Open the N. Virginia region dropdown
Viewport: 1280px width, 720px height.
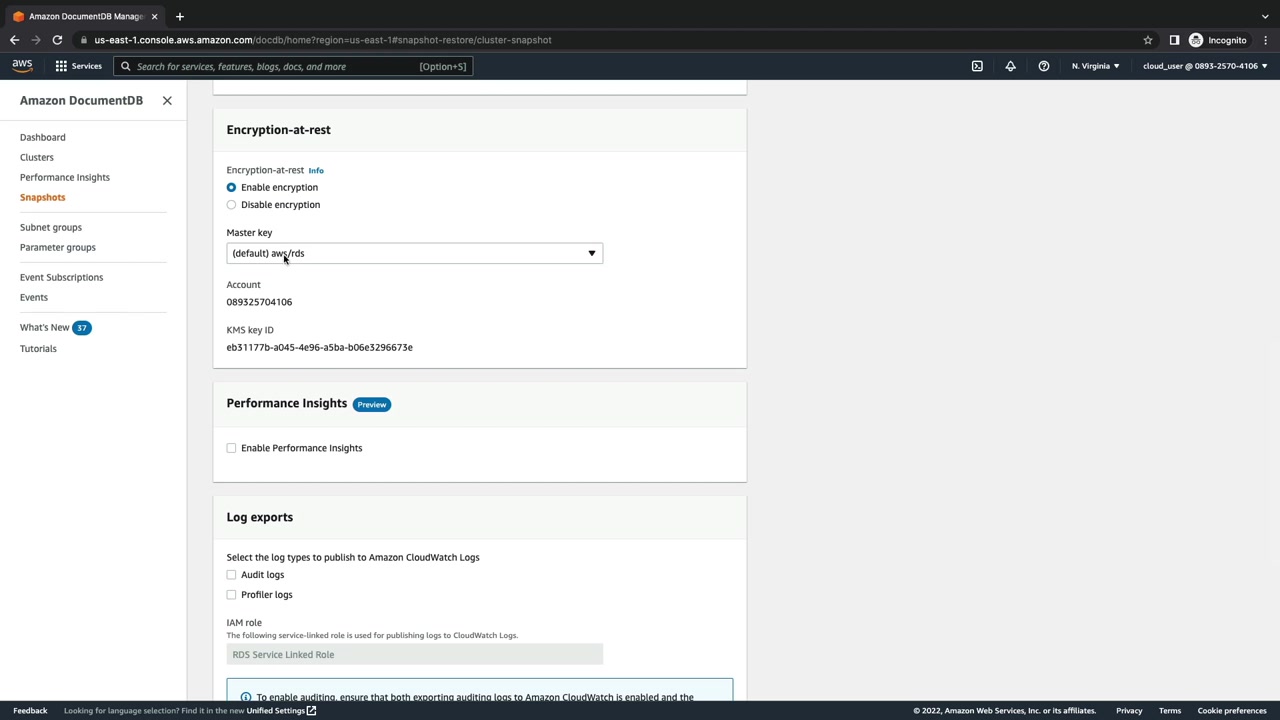coord(1095,66)
